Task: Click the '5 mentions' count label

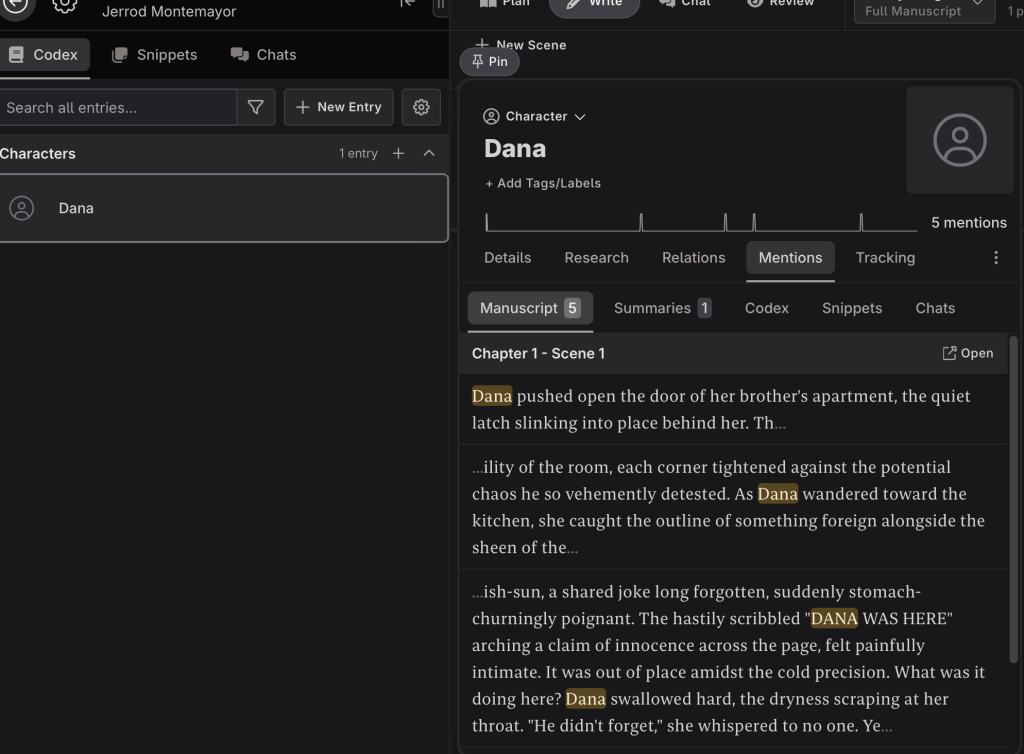Action: click(x=968, y=223)
